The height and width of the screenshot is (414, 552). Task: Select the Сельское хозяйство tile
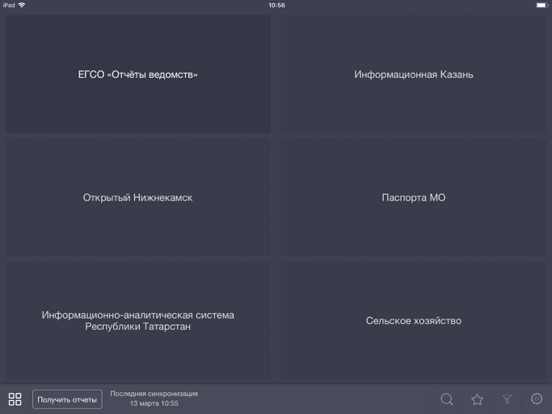[x=414, y=320]
